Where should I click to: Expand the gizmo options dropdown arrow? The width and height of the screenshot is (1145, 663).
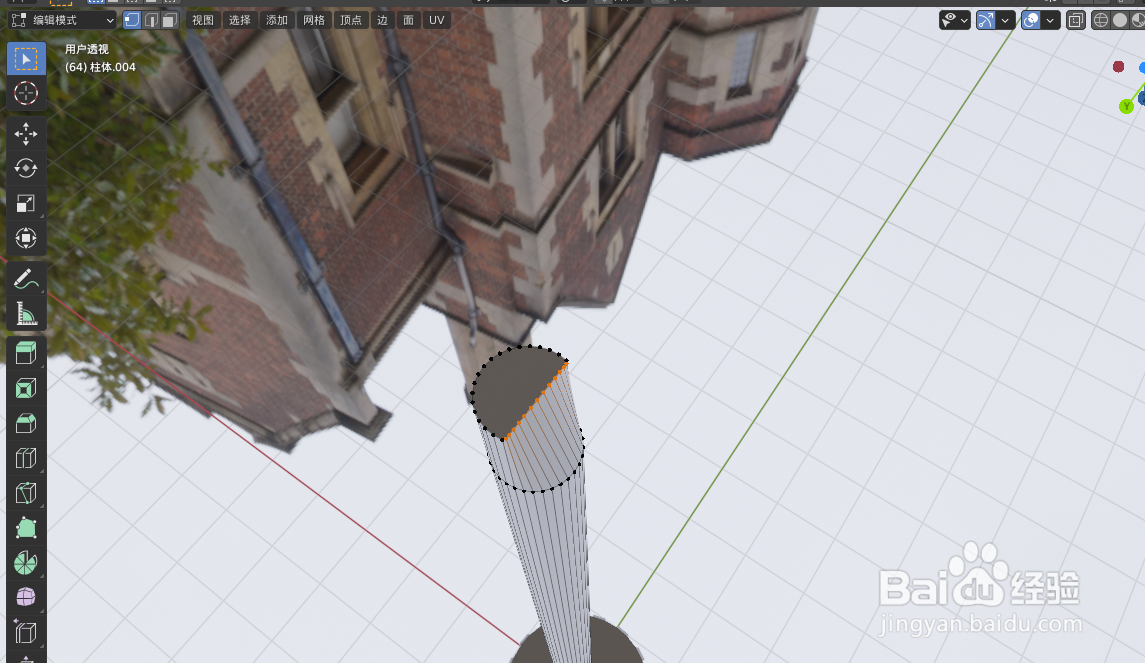(x=1006, y=20)
